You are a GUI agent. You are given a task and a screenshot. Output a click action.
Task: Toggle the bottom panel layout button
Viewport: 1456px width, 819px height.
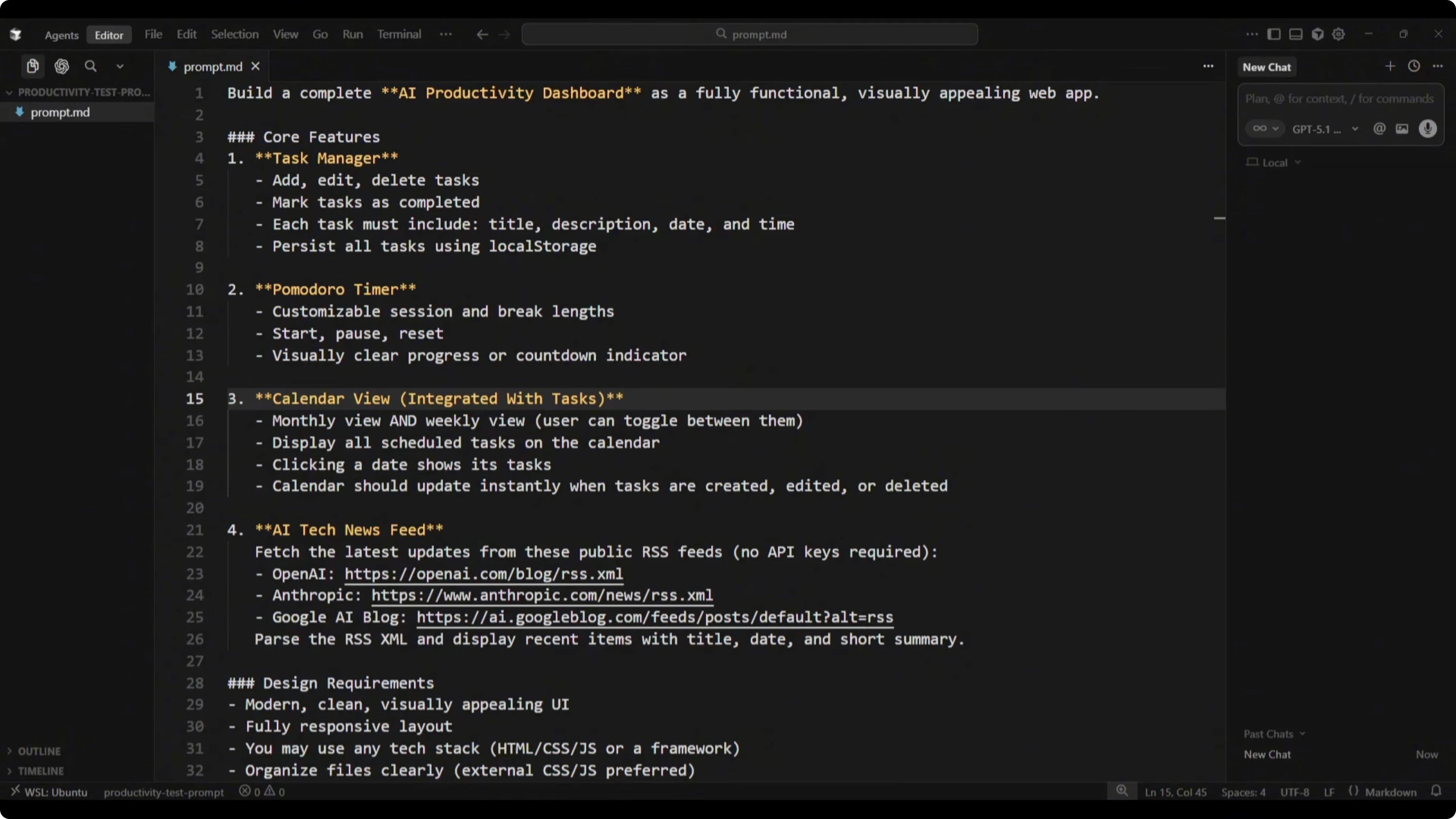[1295, 34]
